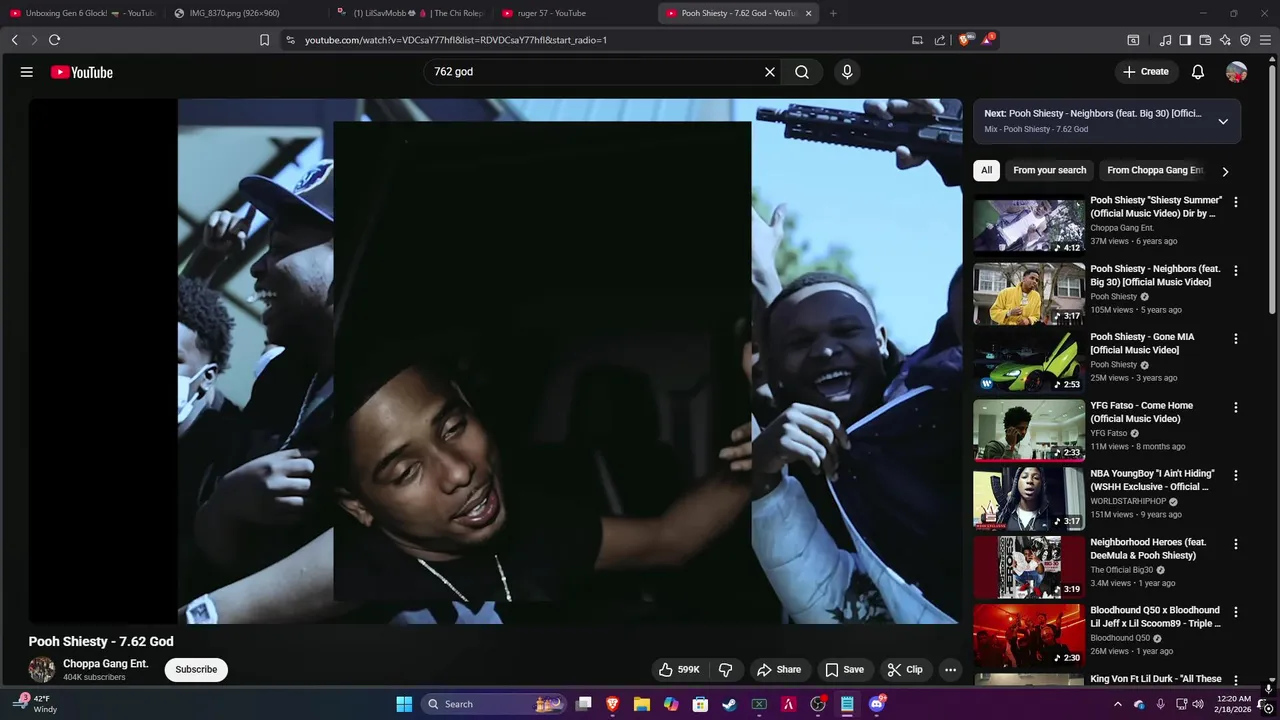Image resolution: width=1280 pixels, height=720 pixels.
Task: Open Discord from taskbar
Action: click(x=877, y=704)
